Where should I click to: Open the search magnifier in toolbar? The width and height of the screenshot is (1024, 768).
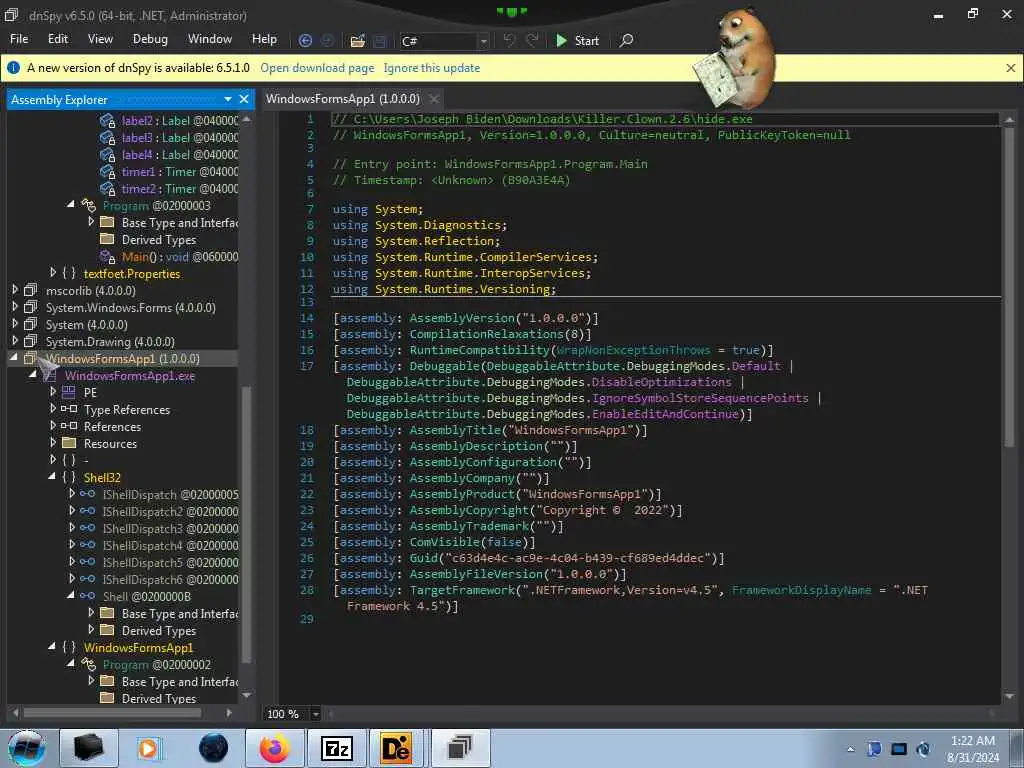point(626,40)
